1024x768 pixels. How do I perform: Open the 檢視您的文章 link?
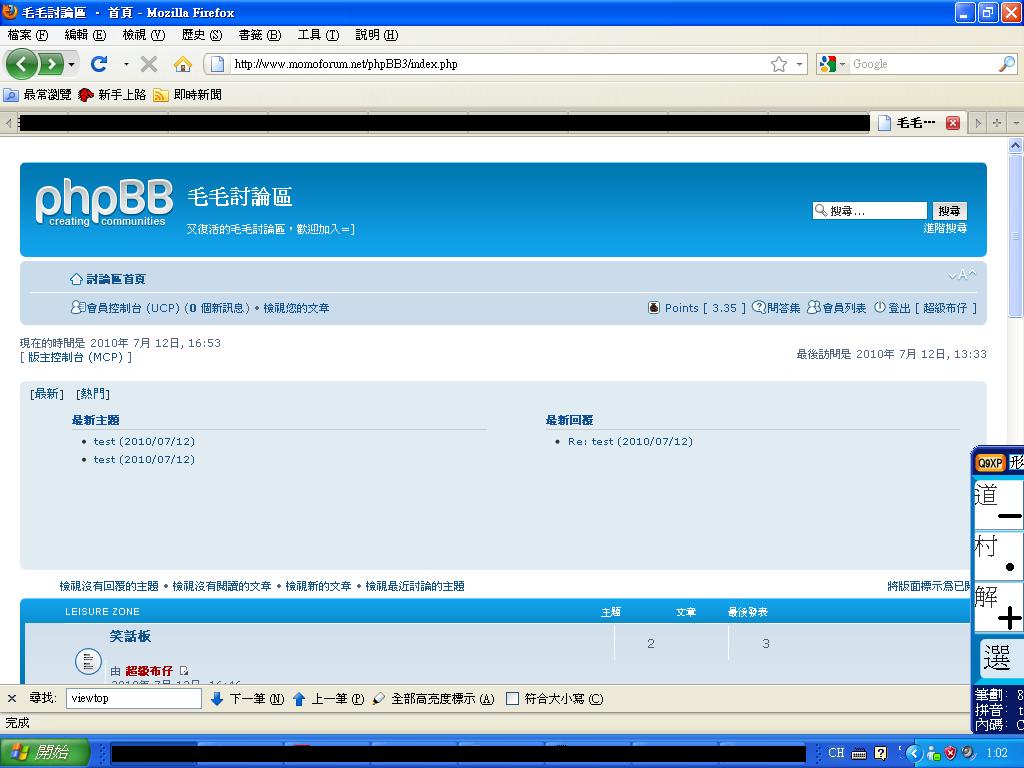tap(296, 308)
